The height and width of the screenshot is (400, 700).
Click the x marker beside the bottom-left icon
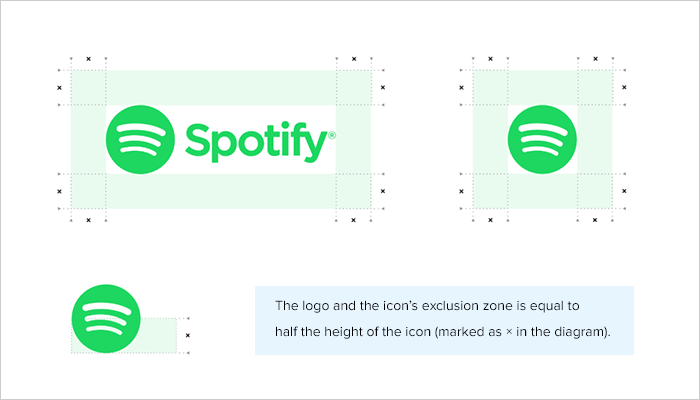point(188,335)
